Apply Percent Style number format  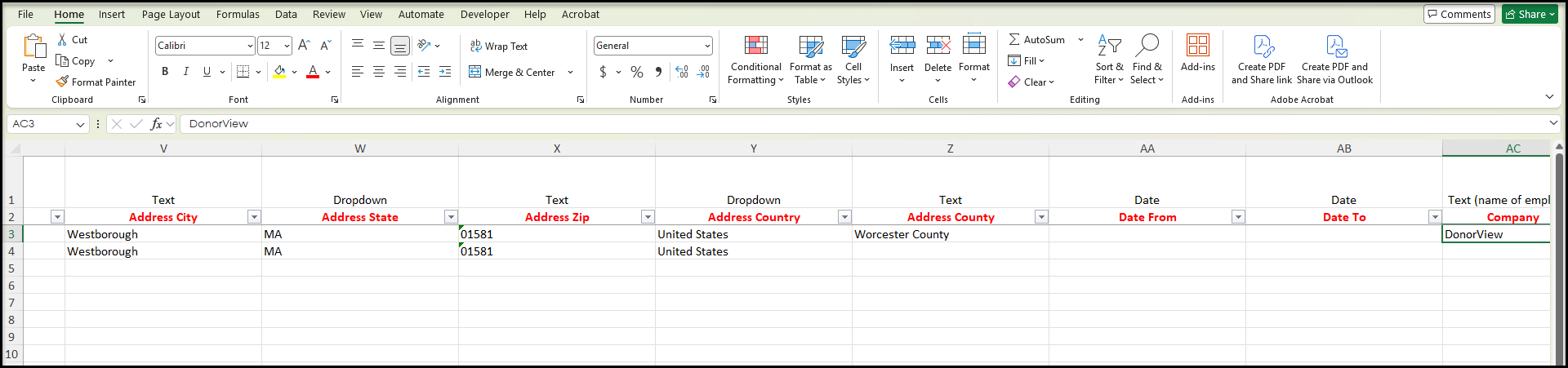click(637, 73)
